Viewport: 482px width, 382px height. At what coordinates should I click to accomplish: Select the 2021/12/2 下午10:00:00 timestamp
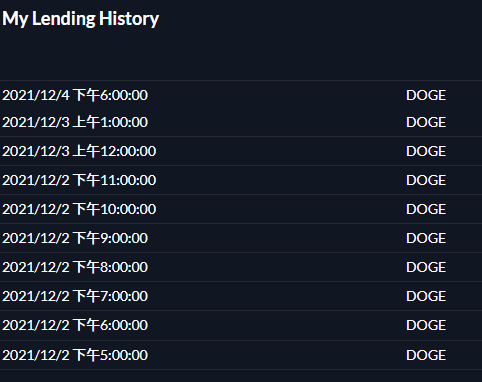pyautogui.click(x=79, y=209)
